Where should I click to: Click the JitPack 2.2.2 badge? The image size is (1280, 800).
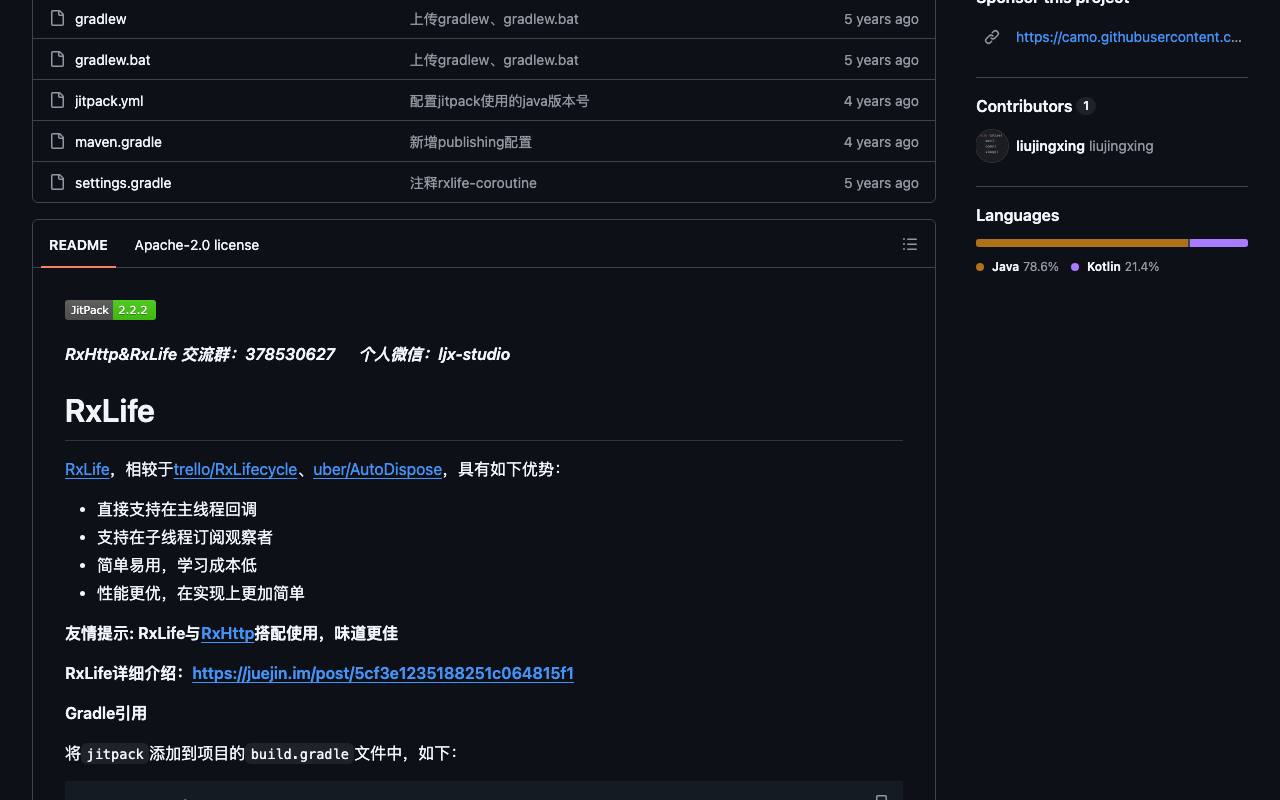[110, 310]
